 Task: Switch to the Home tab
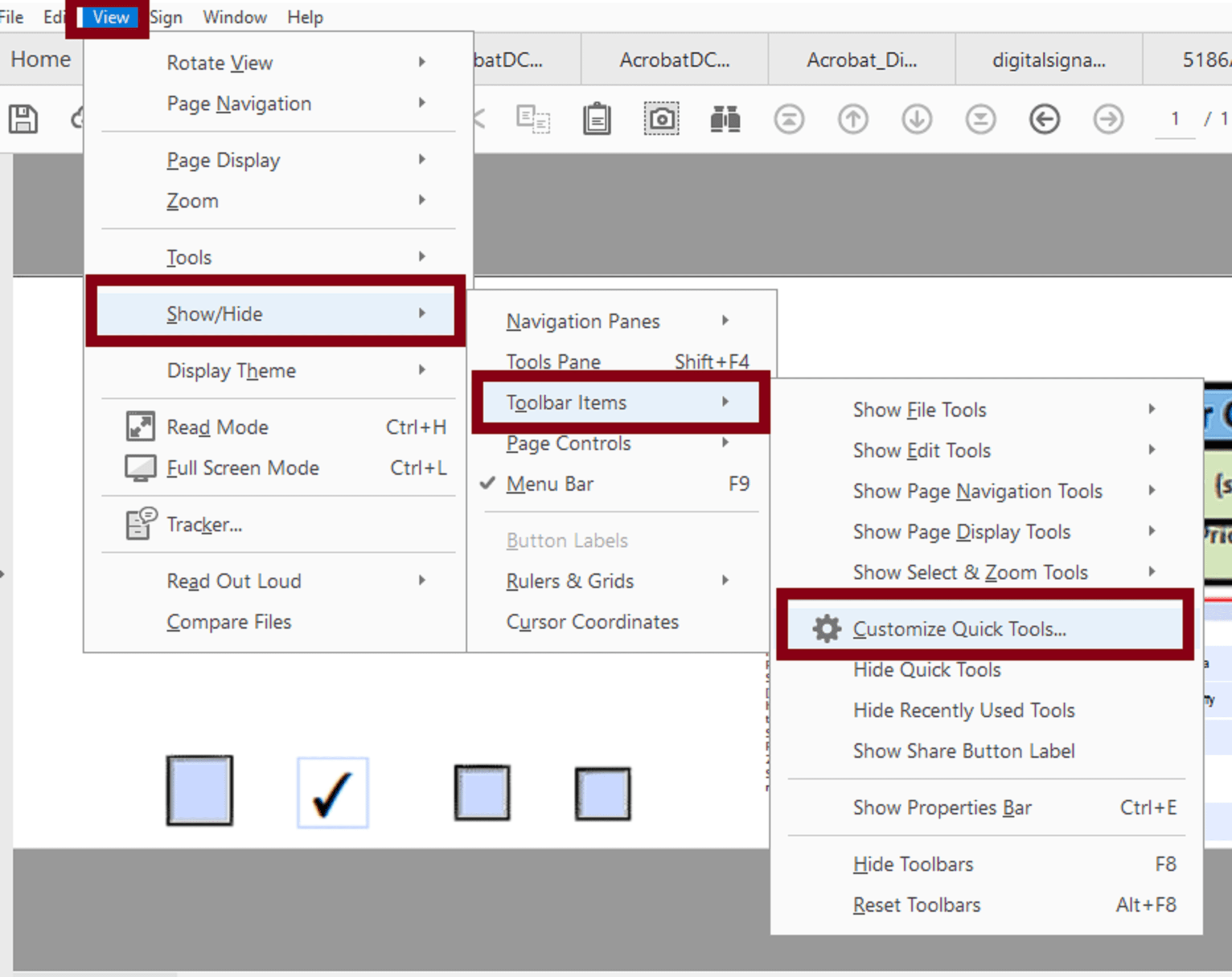coord(41,58)
